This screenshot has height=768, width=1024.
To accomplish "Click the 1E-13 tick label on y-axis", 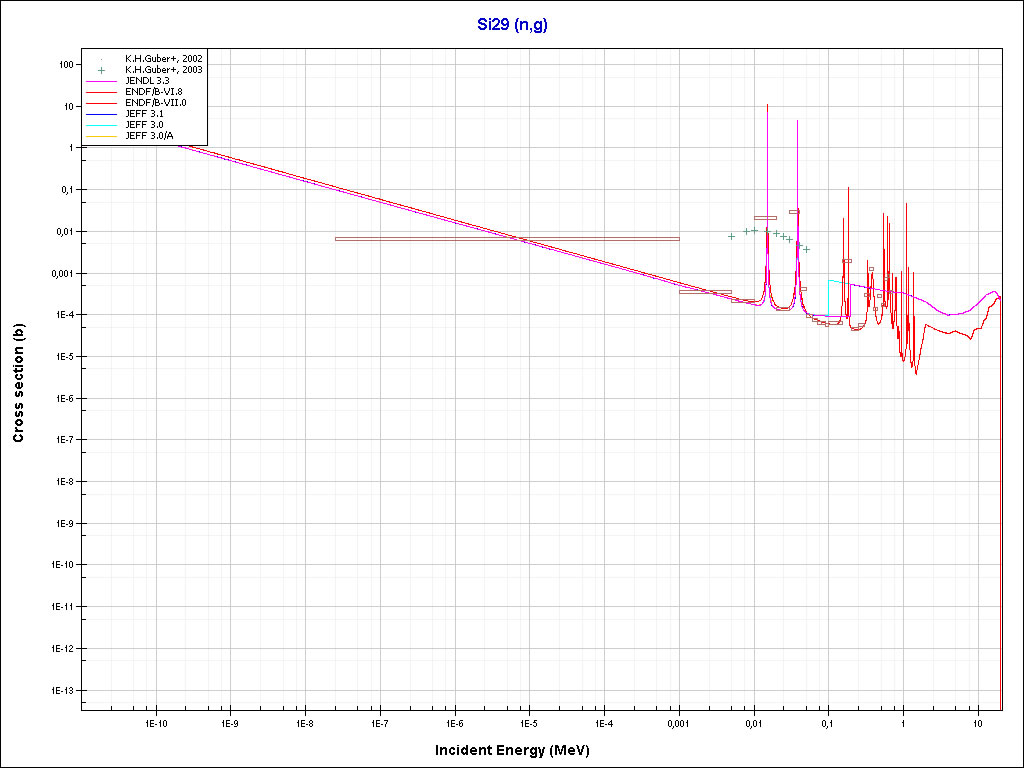I will coord(61,690).
